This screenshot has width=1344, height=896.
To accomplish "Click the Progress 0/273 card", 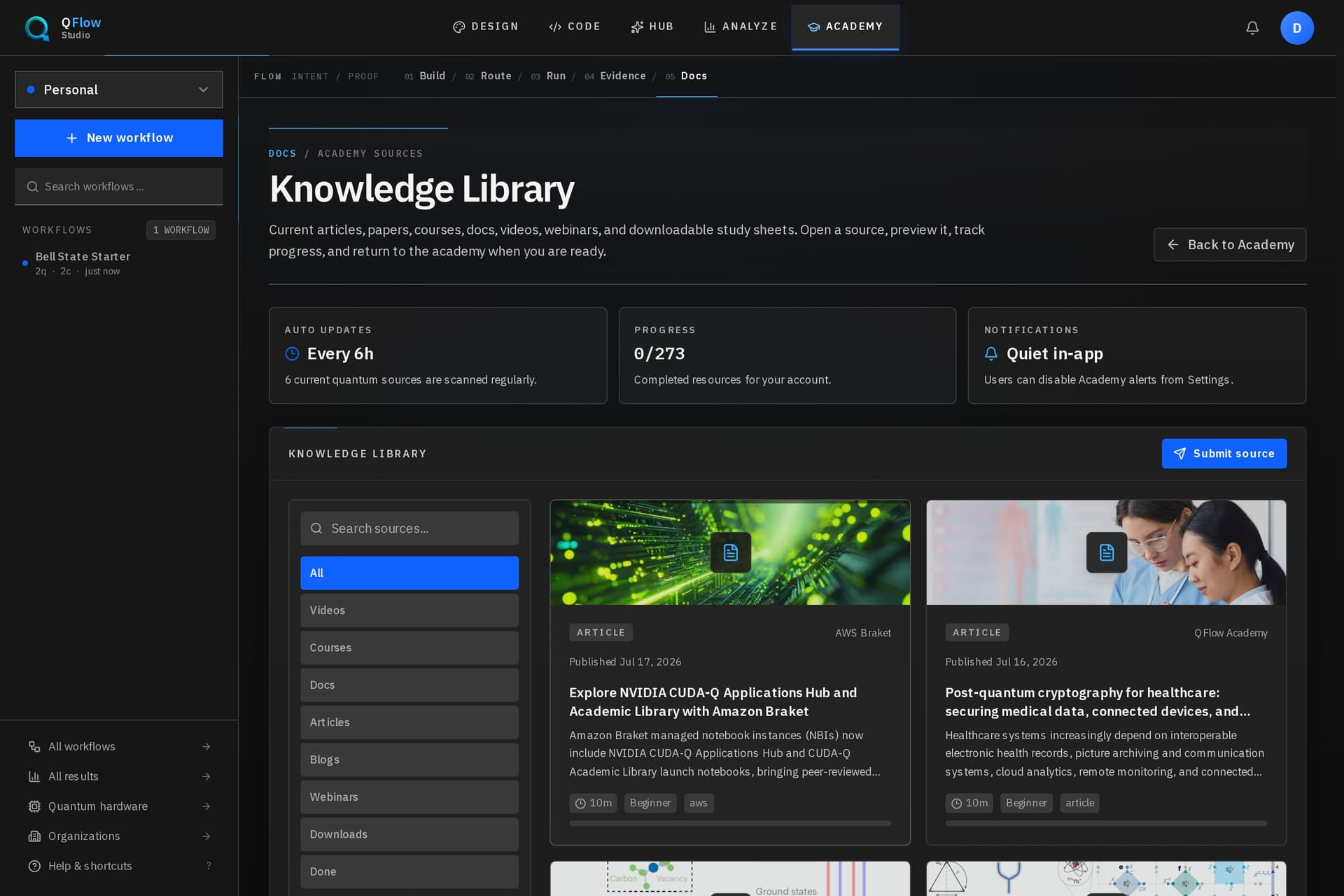I will point(787,356).
